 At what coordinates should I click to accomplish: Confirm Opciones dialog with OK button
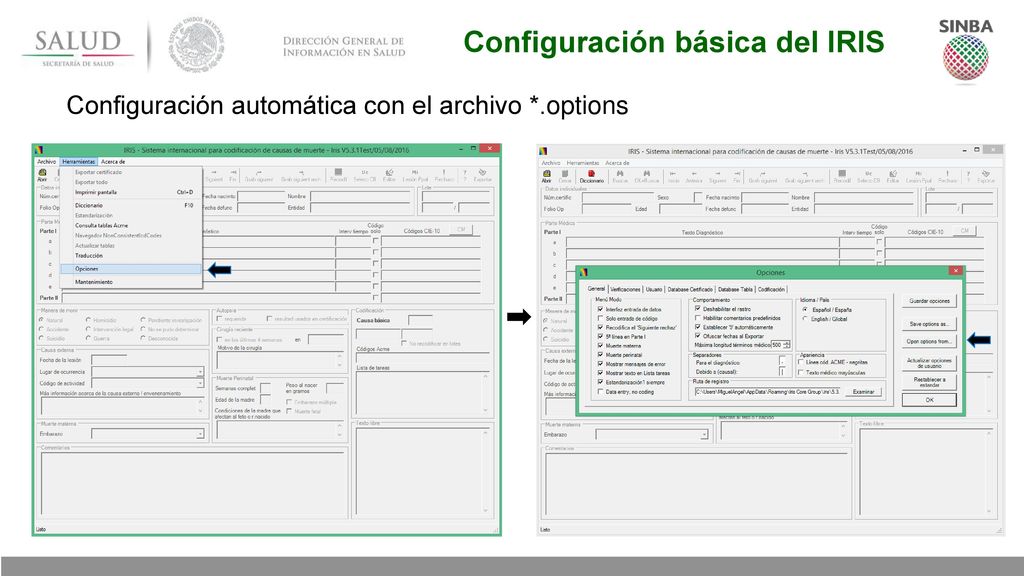click(x=929, y=400)
